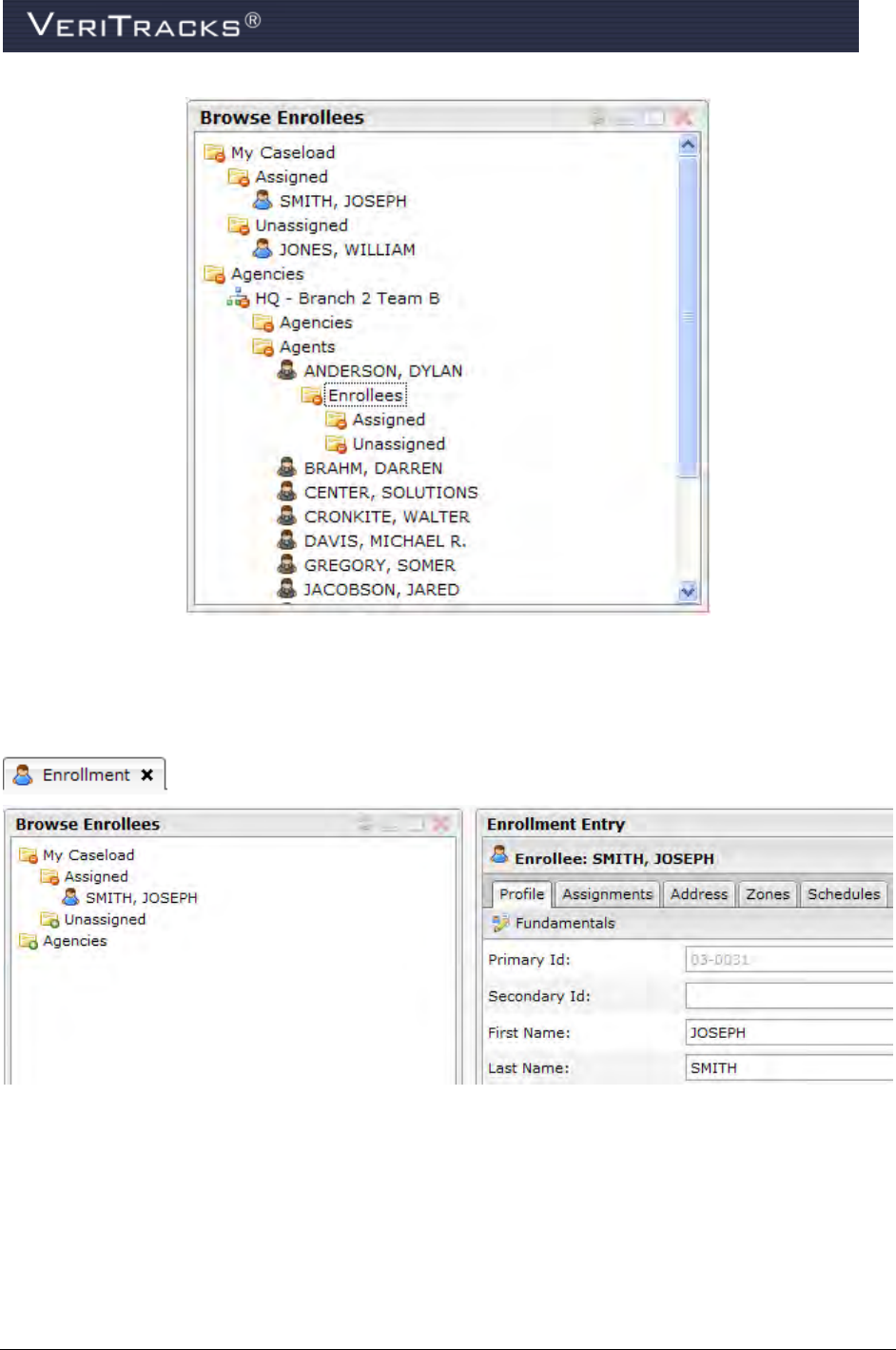The width and height of the screenshot is (896, 1350).
Task: Click Agencies folder icon under HQ - Branch 2 Team B
Action: [263, 323]
